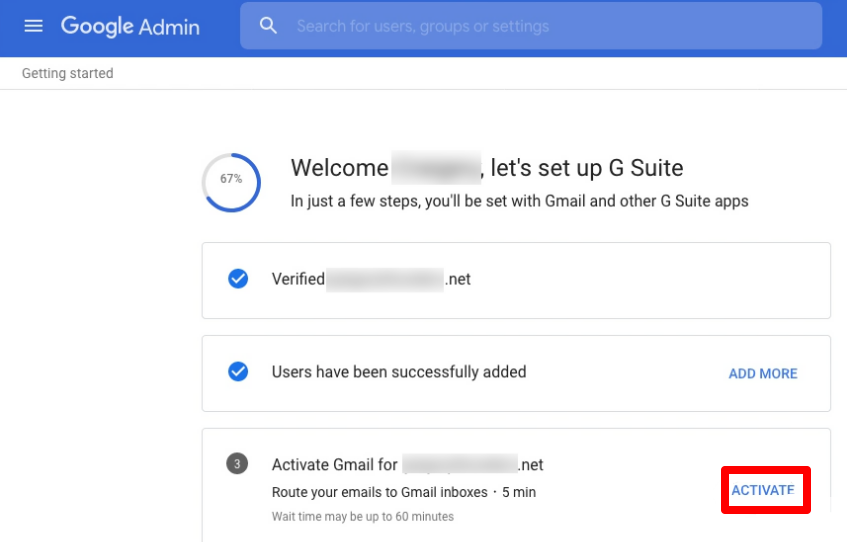Click 'Route your emails to Gmail inboxes' text
Image resolution: width=847 pixels, height=542 pixels.
coord(379,492)
